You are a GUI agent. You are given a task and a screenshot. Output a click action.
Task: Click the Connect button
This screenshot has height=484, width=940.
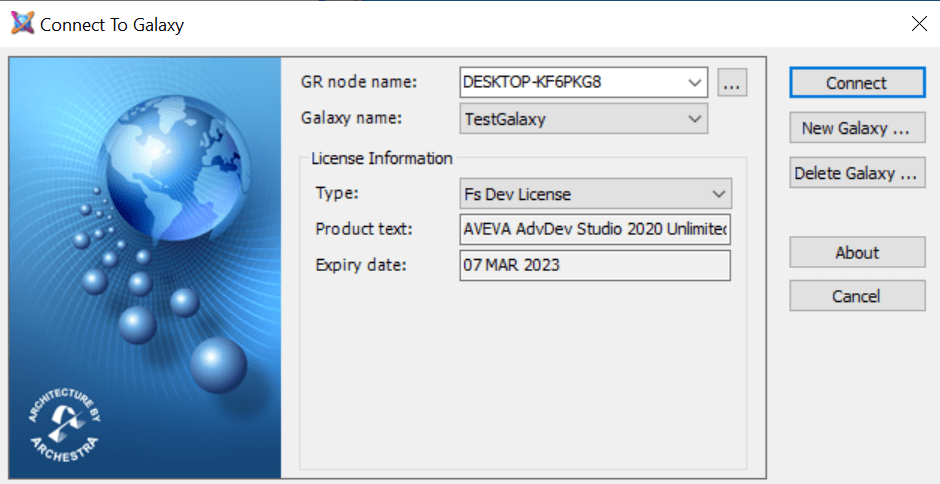pyautogui.click(x=857, y=83)
